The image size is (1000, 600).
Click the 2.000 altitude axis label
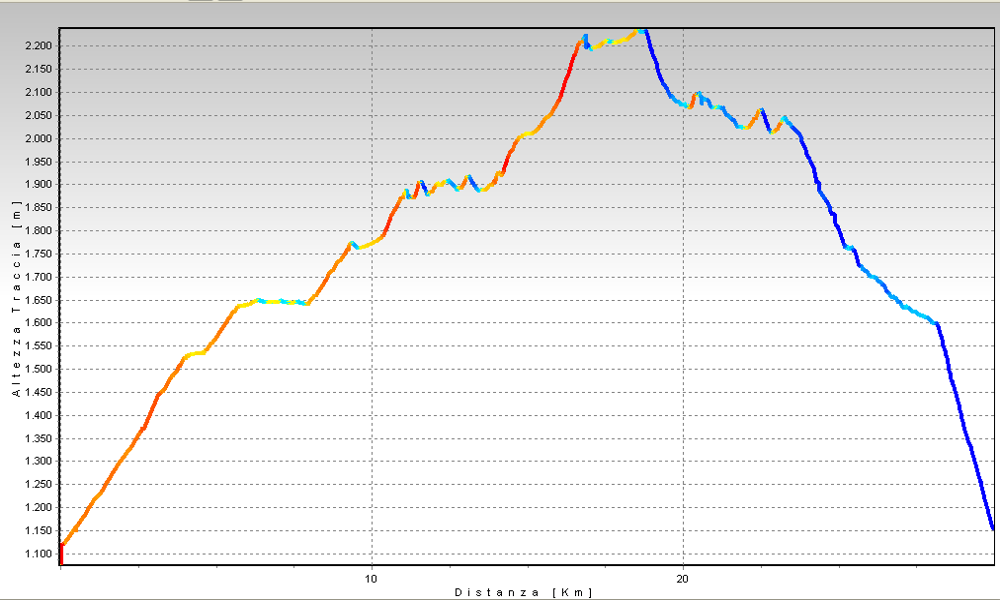tap(40, 138)
